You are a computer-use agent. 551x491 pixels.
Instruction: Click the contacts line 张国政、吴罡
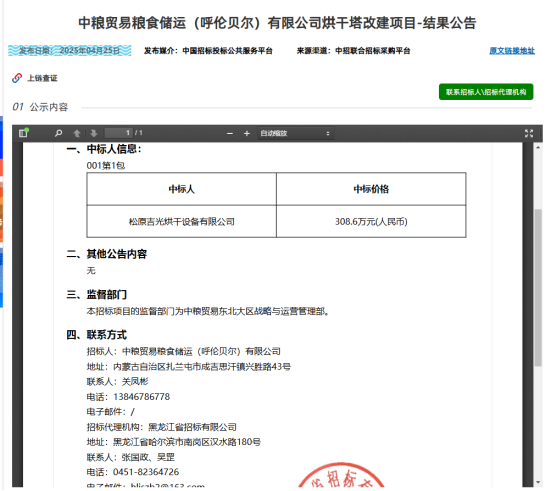click(x=131, y=458)
